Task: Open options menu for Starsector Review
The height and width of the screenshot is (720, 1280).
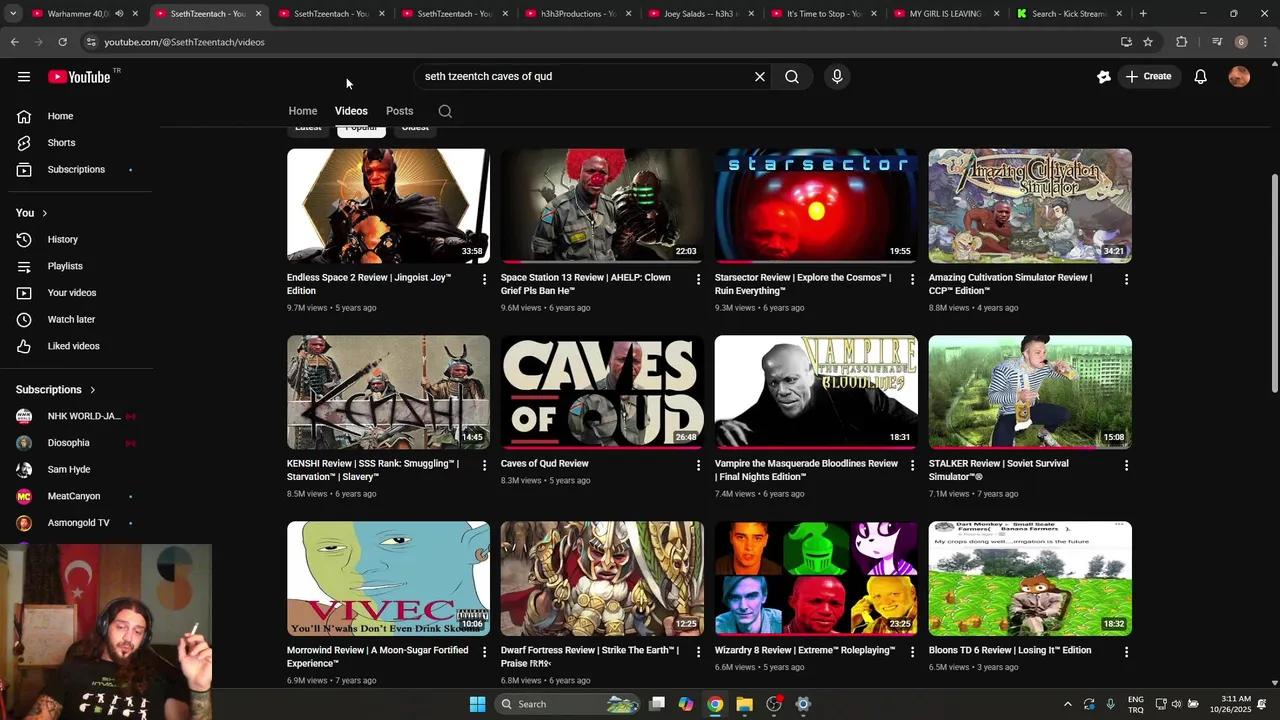Action: (912, 279)
